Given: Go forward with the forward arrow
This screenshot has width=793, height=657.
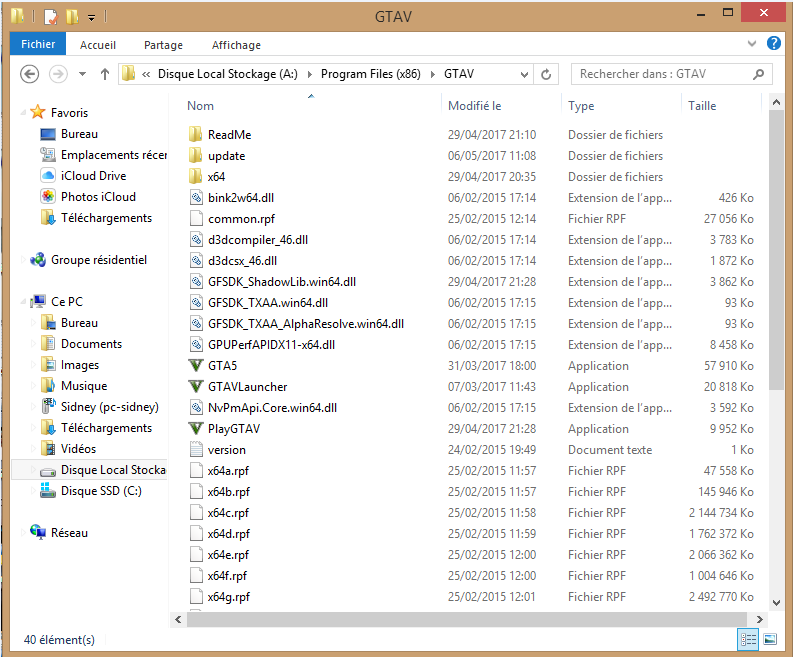Looking at the screenshot, I should 58,74.
